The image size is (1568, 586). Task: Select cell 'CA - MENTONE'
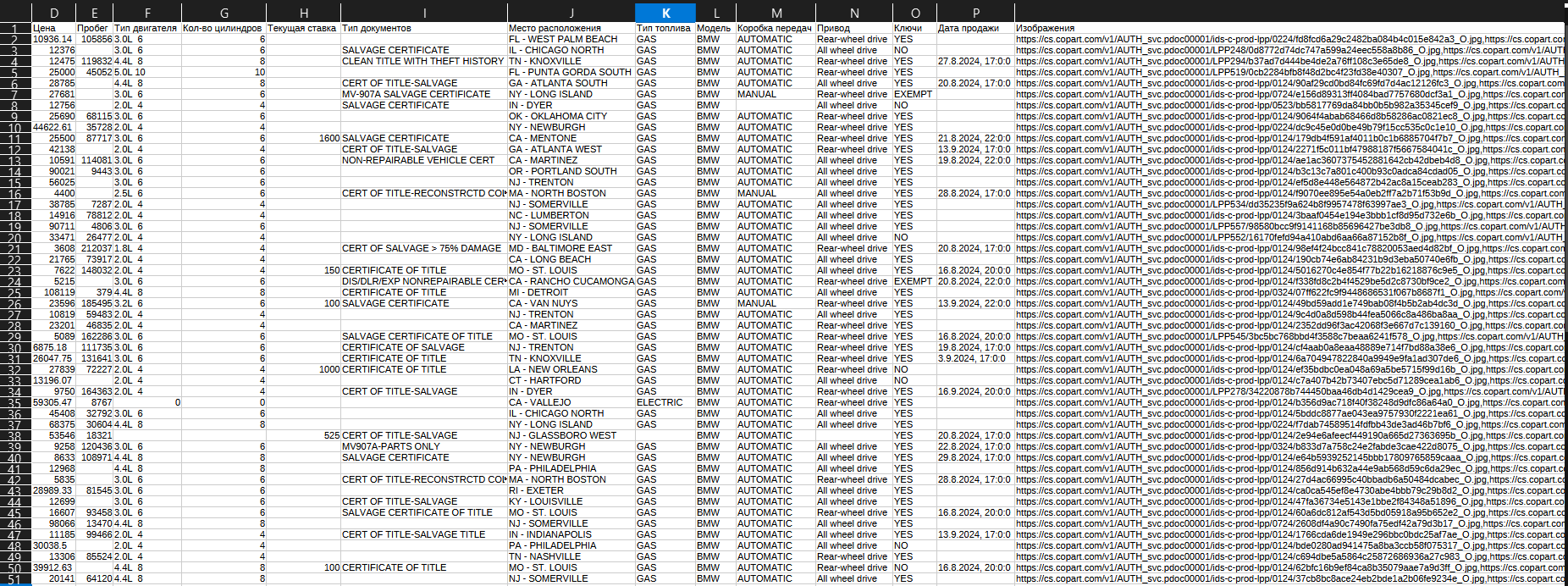(571, 138)
